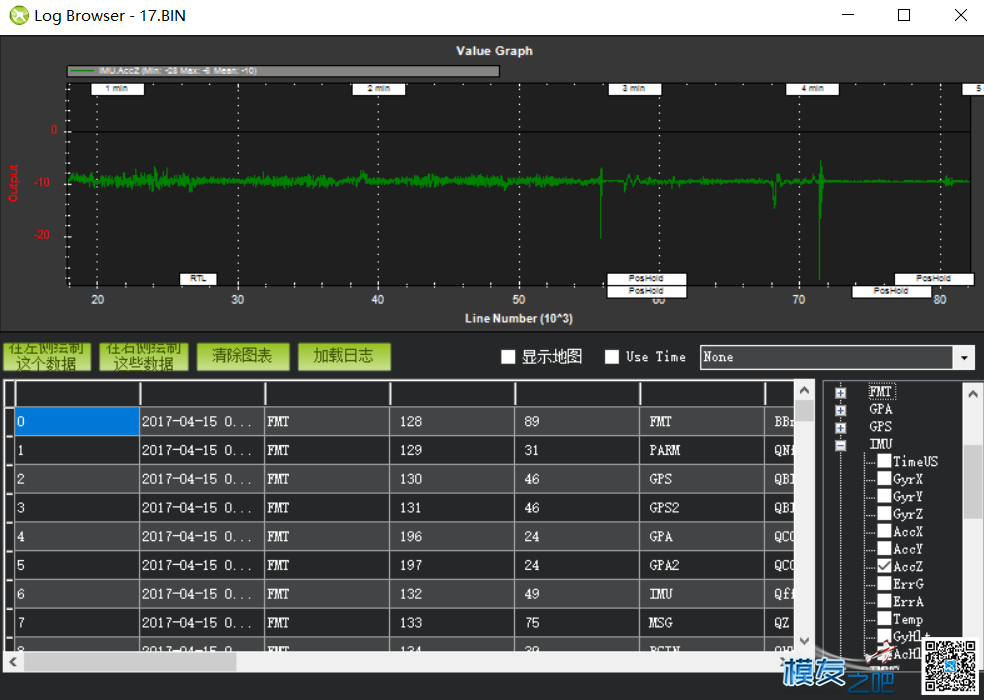Select the table cell containing 196
This screenshot has height=700, width=984.
[452, 537]
